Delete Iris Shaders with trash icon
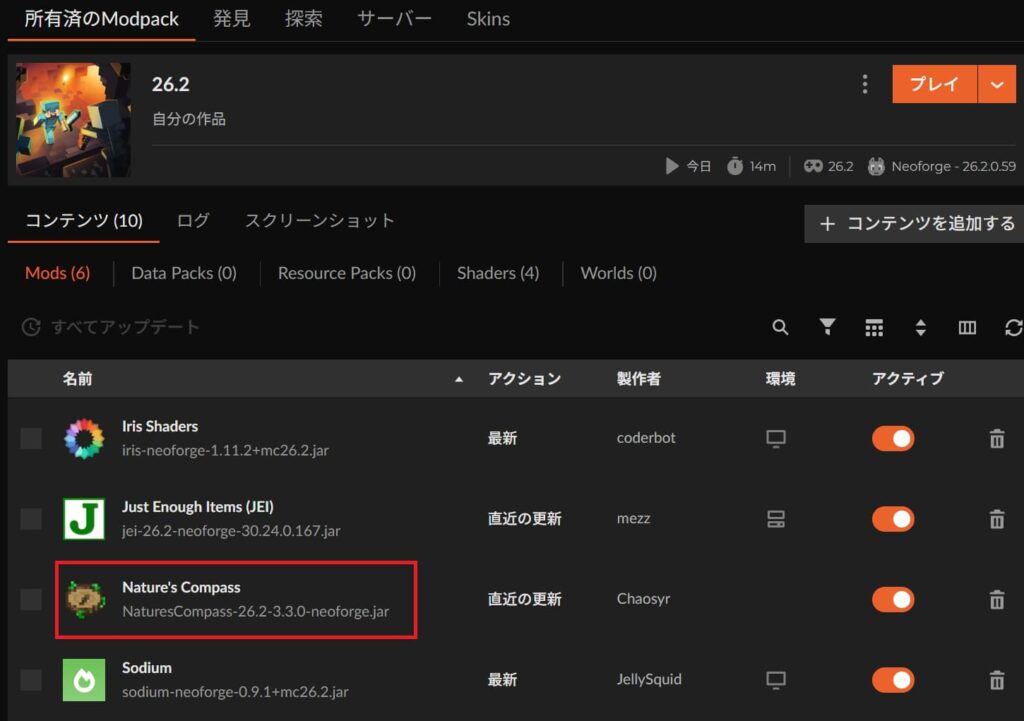Screen dimensions: 1024x721 pos(997,438)
